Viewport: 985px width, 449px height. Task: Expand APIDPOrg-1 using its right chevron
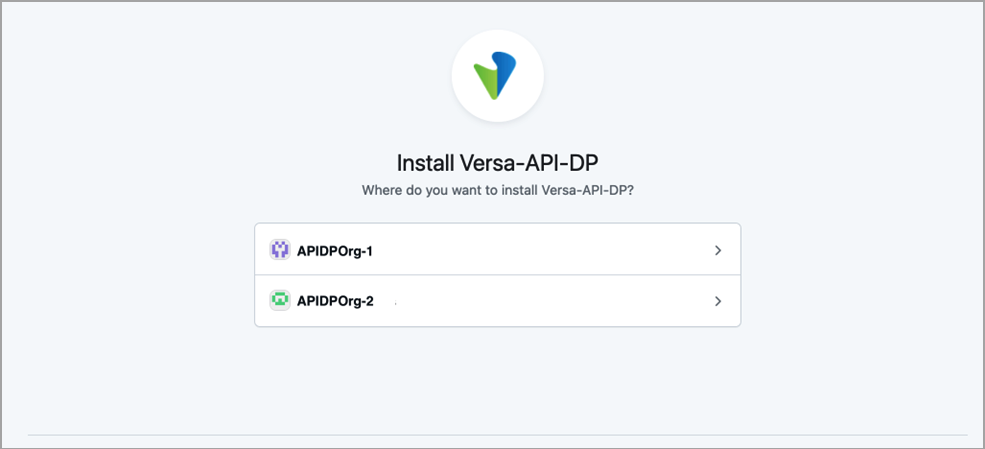(718, 250)
